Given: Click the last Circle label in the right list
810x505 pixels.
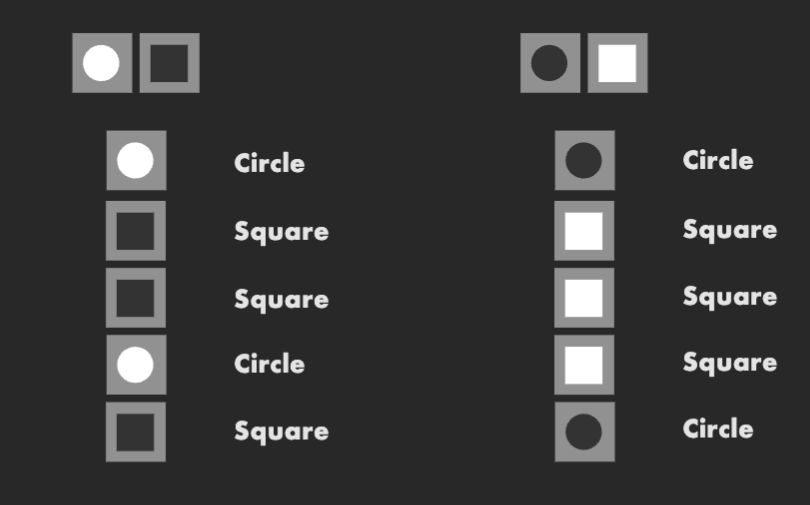Looking at the screenshot, I should pyautogui.click(x=718, y=429).
